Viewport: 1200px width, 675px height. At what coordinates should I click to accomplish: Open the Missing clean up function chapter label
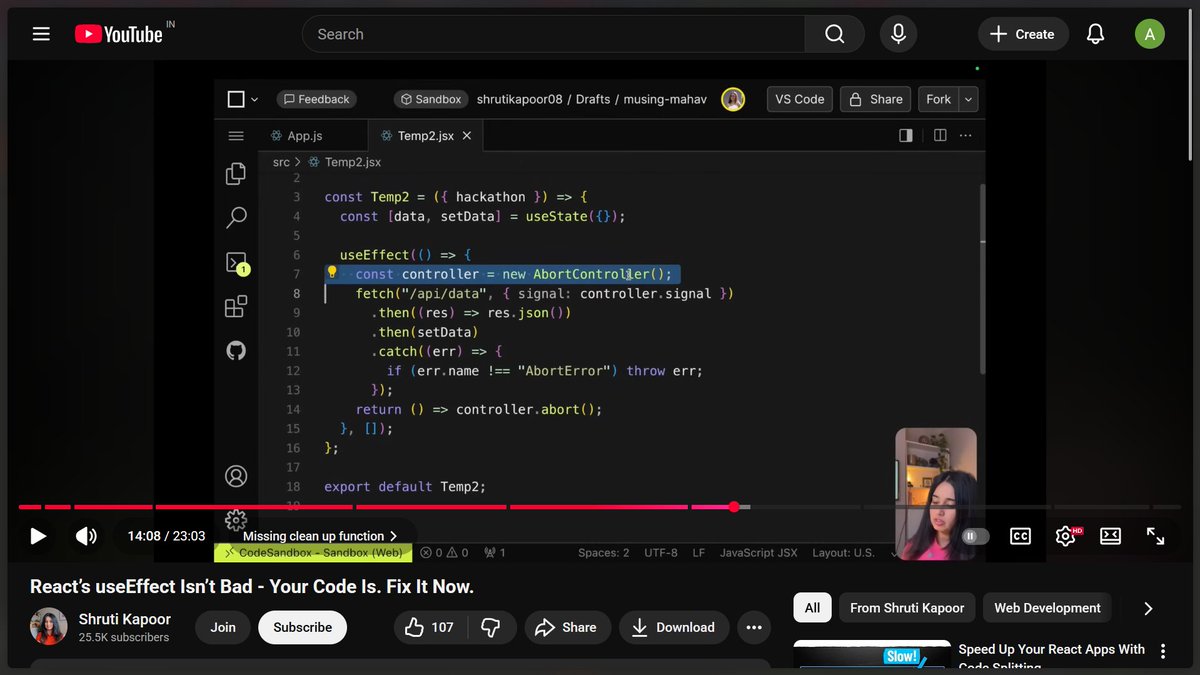(x=313, y=536)
